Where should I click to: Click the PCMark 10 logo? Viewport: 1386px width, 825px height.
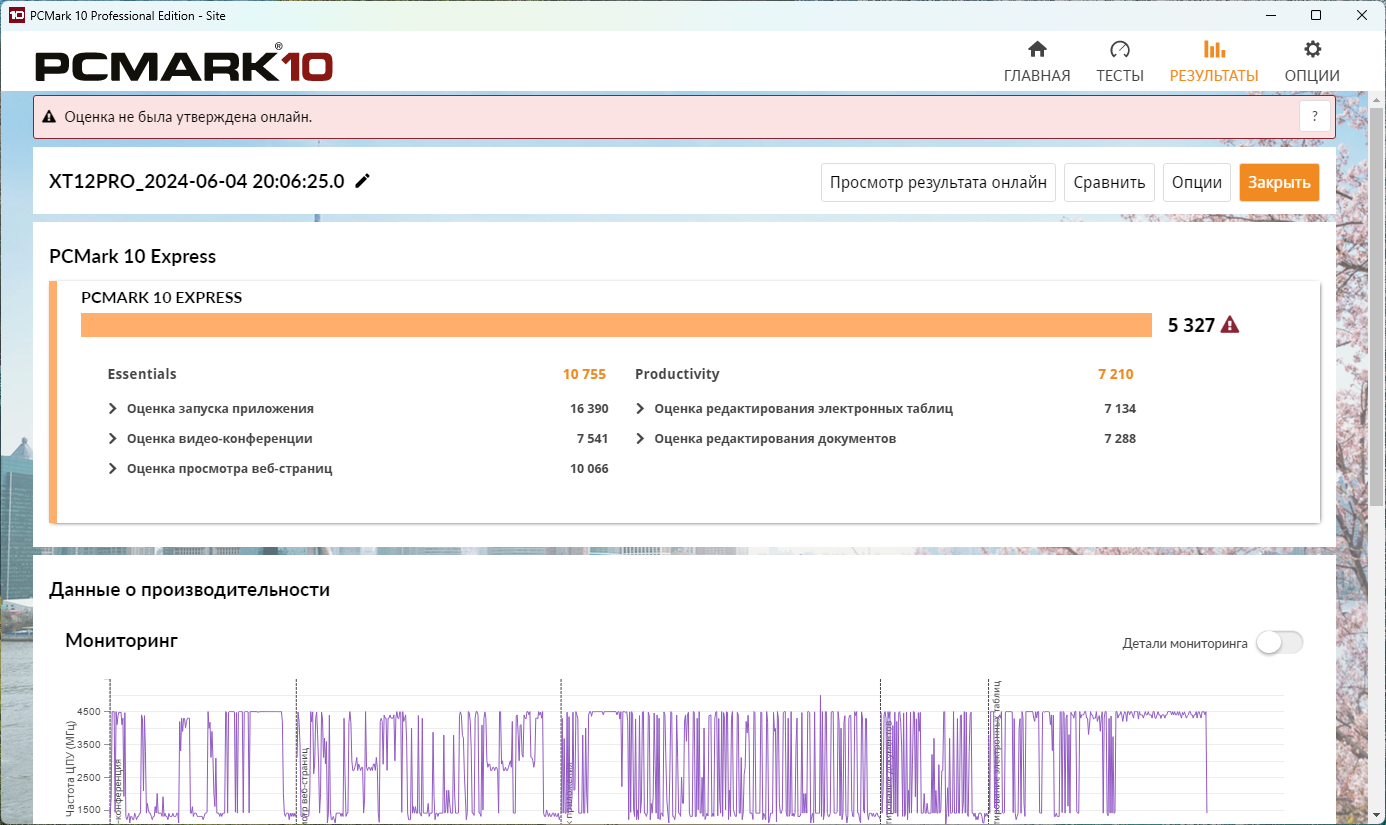point(184,65)
